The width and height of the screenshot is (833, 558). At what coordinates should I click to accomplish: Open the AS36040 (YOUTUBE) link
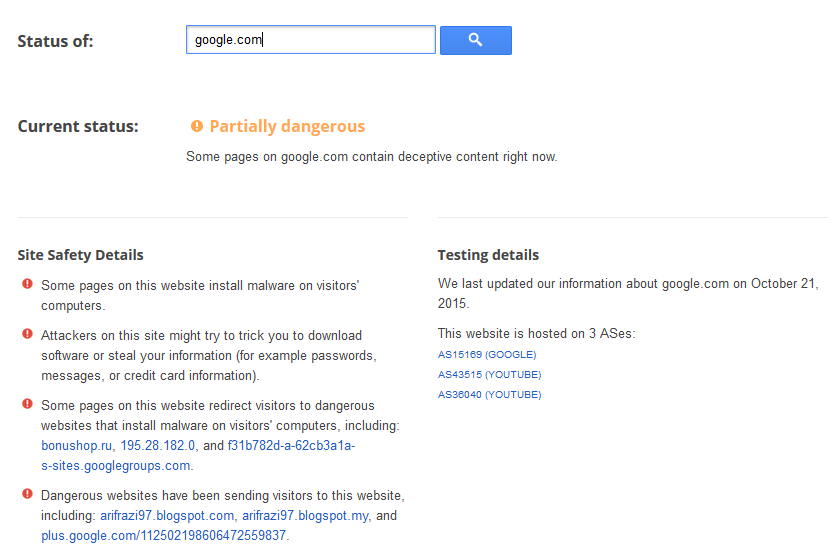pyautogui.click(x=489, y=395)
